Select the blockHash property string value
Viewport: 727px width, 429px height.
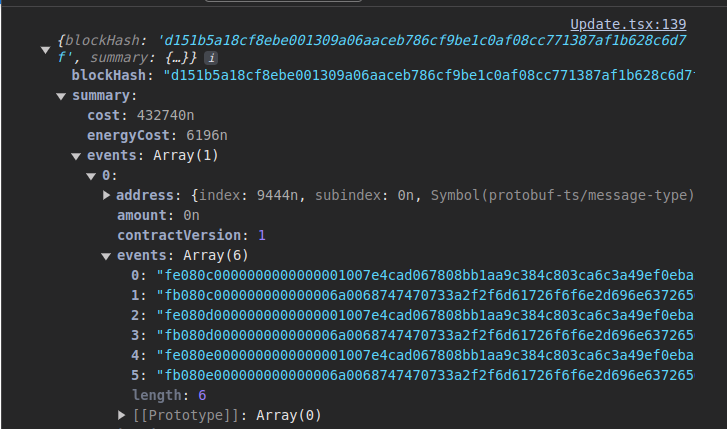click(x=429, y=75)
